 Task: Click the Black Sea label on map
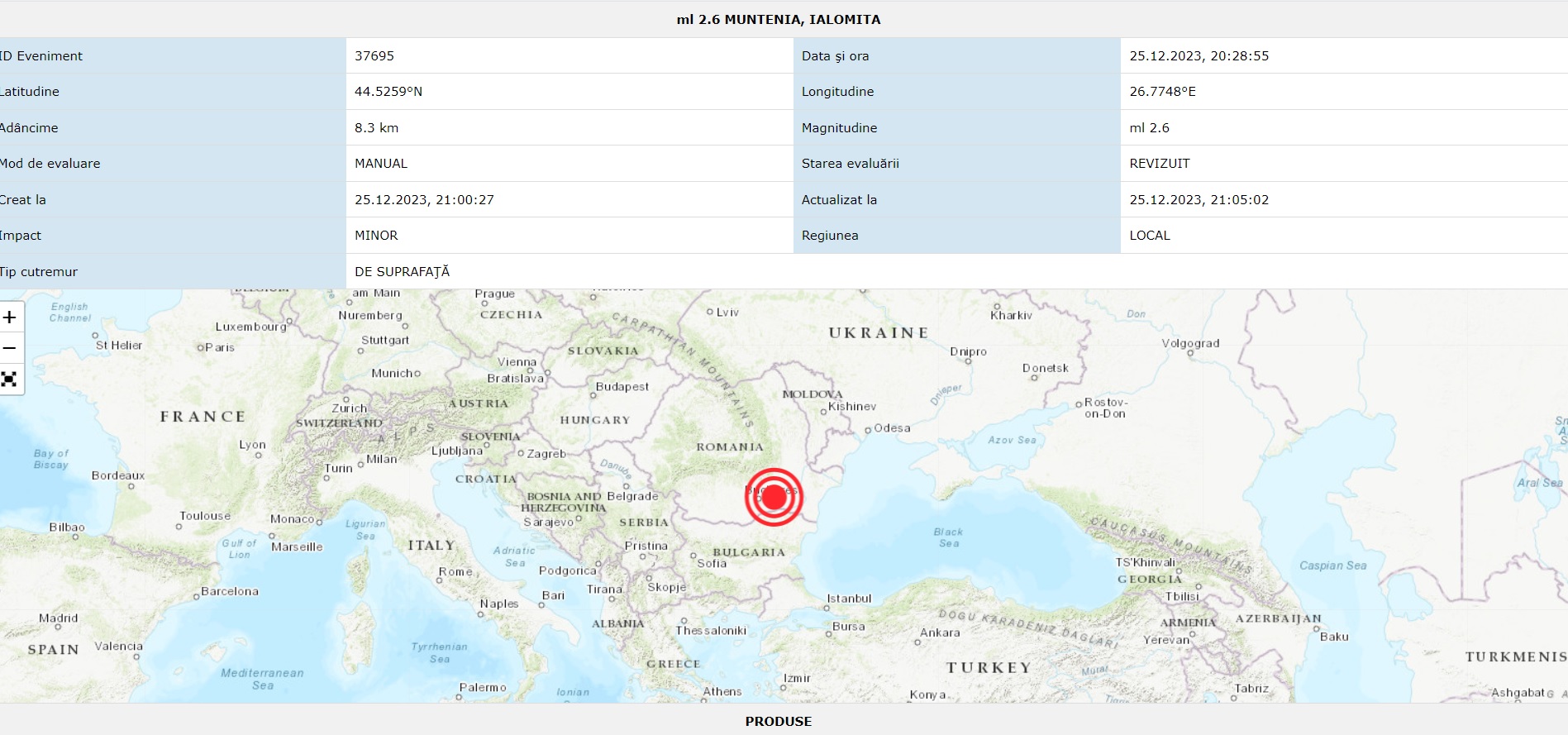tap(948, 537)
